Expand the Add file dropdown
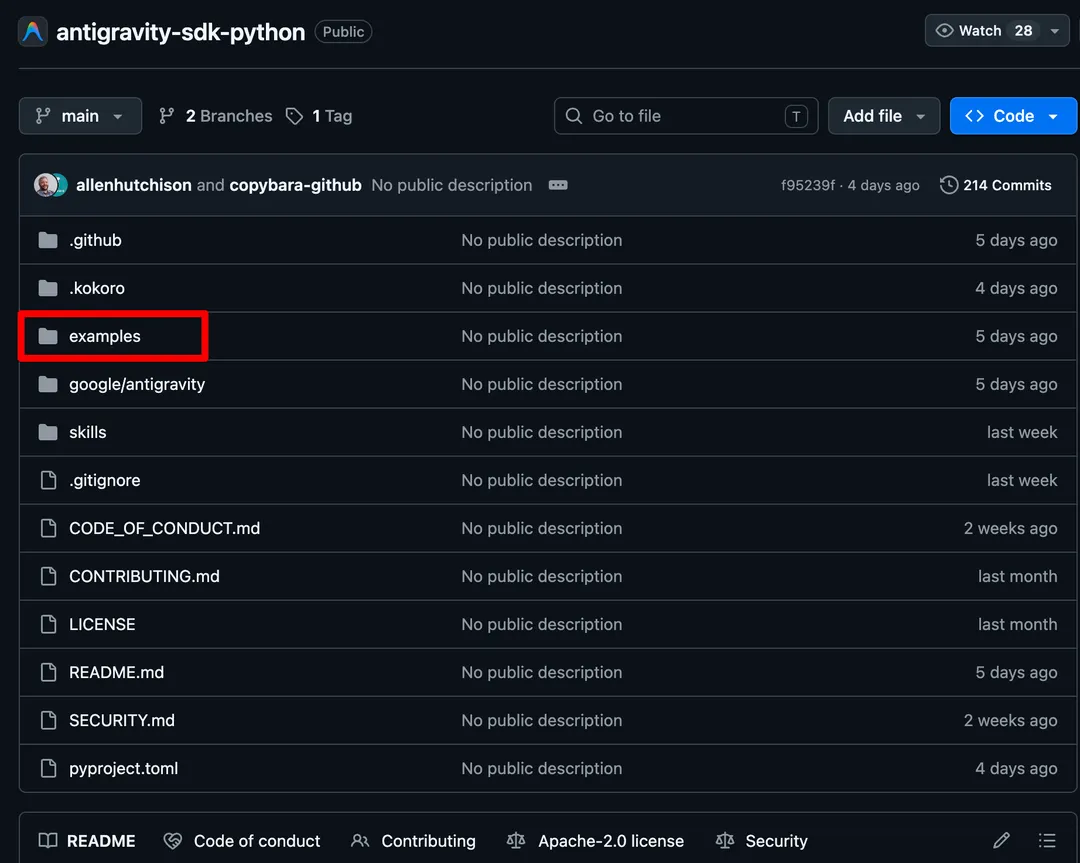1080x863 pixels. pos(884,116)
